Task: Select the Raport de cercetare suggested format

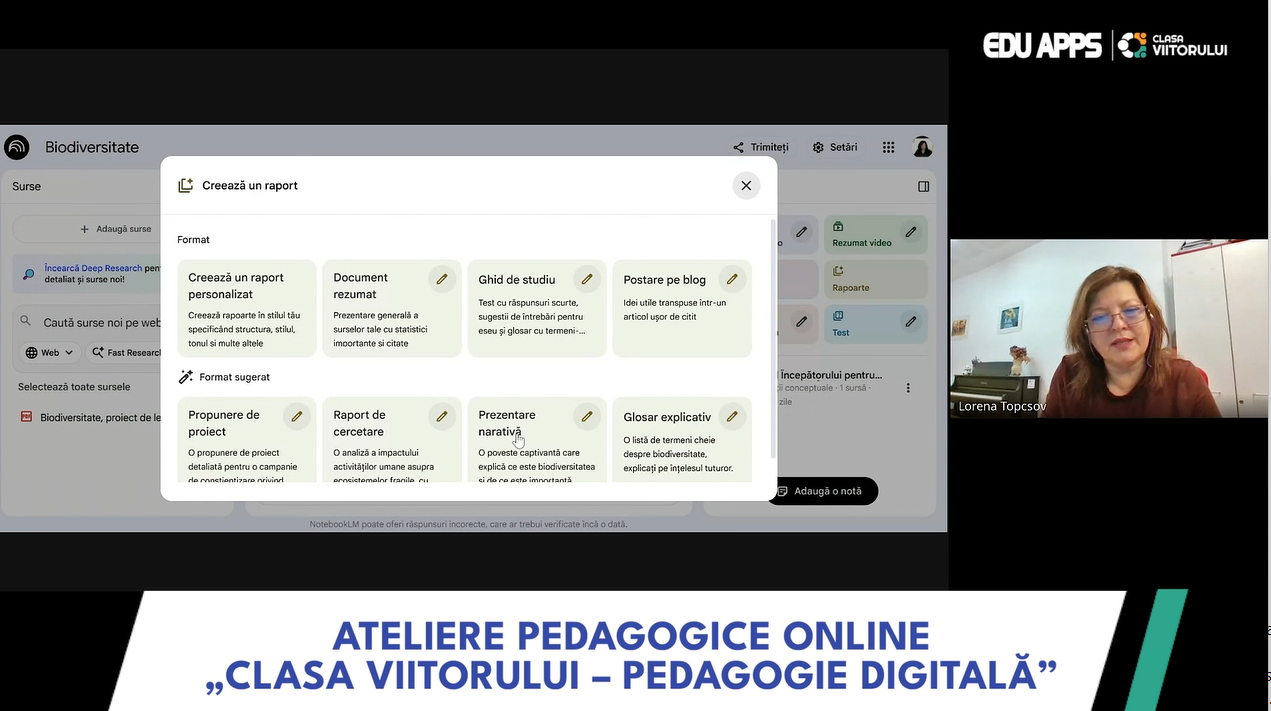Action: click(x=392, y=441)
